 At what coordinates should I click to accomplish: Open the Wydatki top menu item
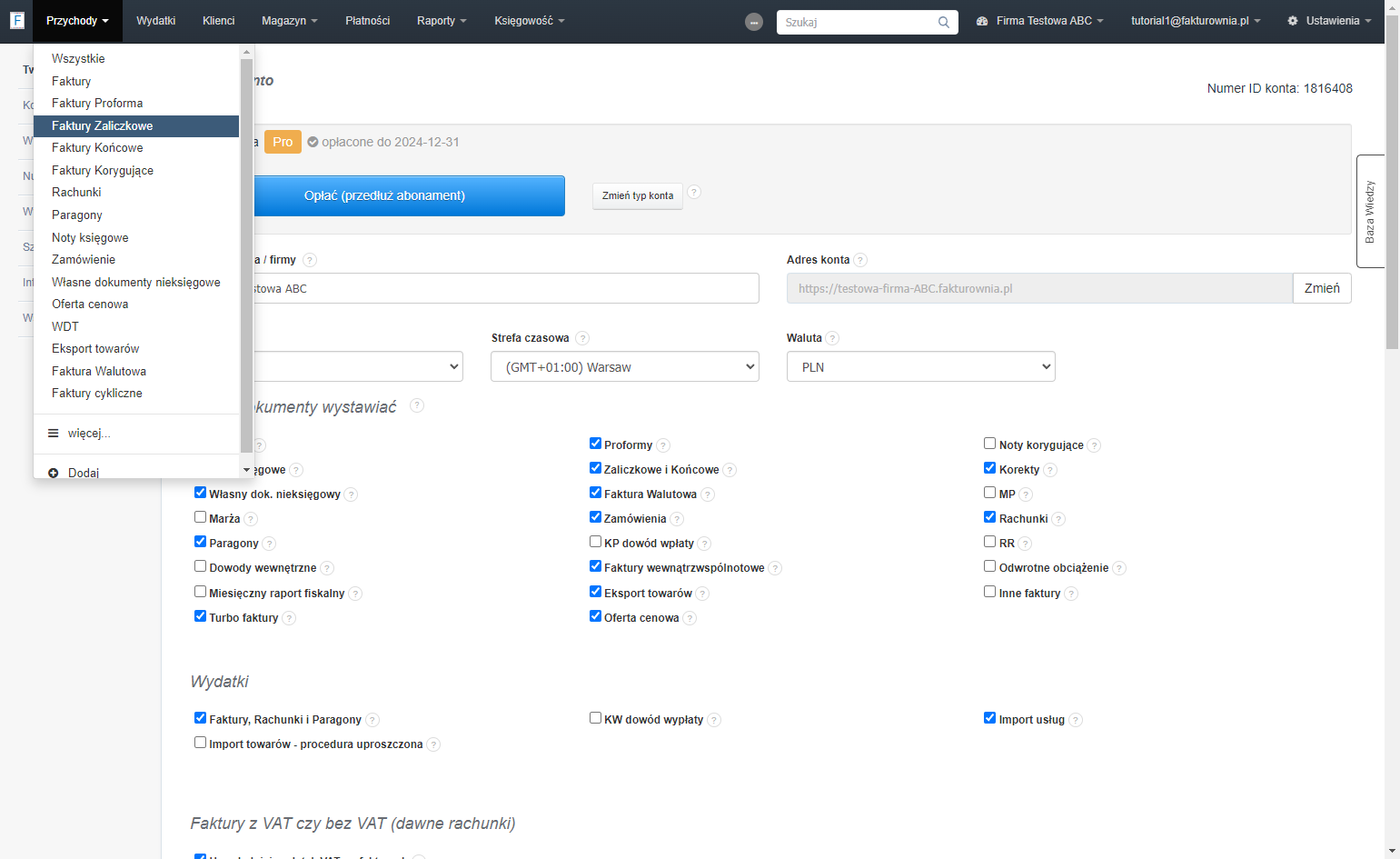point(155,21)
